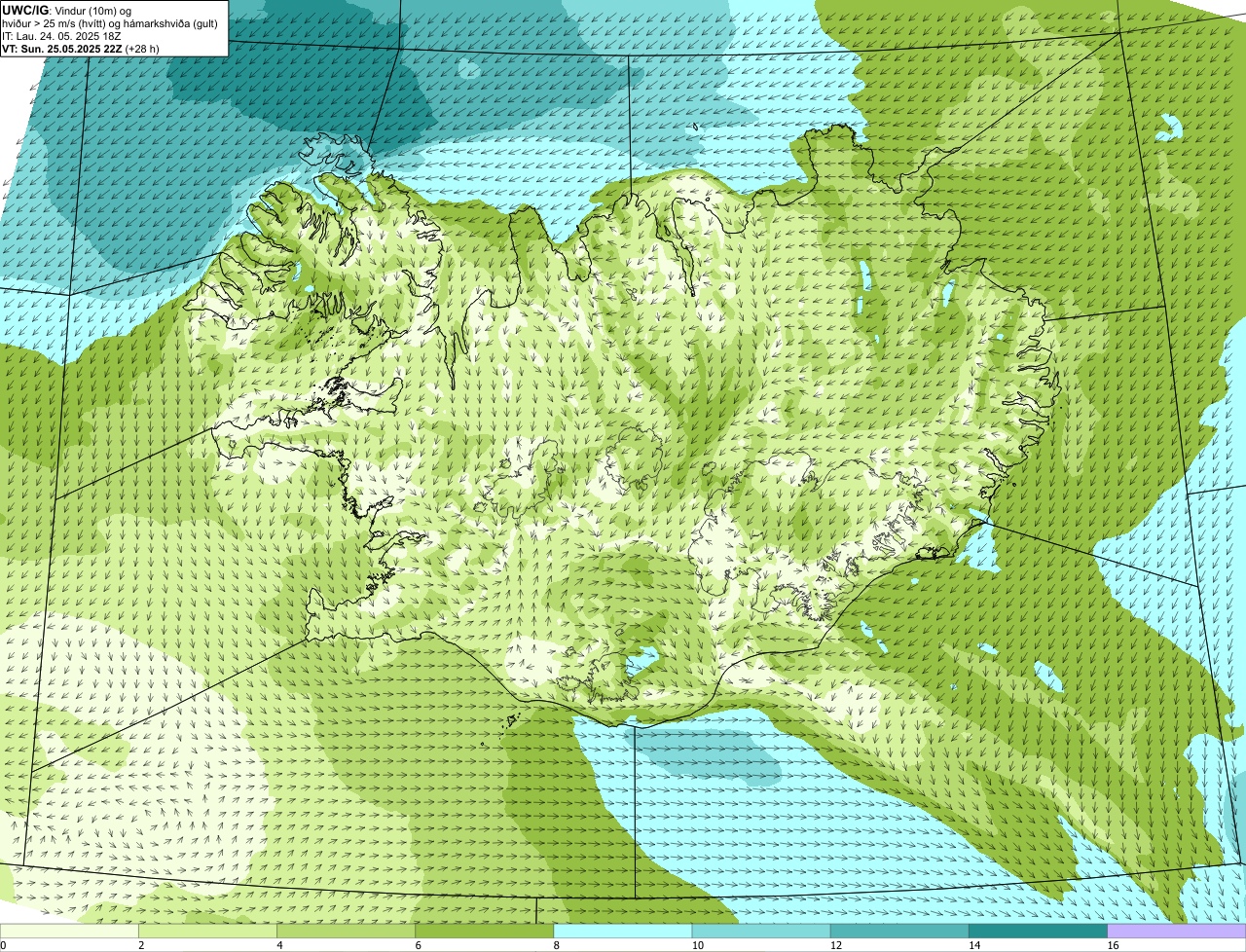Image resolution: width=1246 pixels, height=952 pixels.
Task: Click the legend label '4'
Action: [x=279, y=945]
